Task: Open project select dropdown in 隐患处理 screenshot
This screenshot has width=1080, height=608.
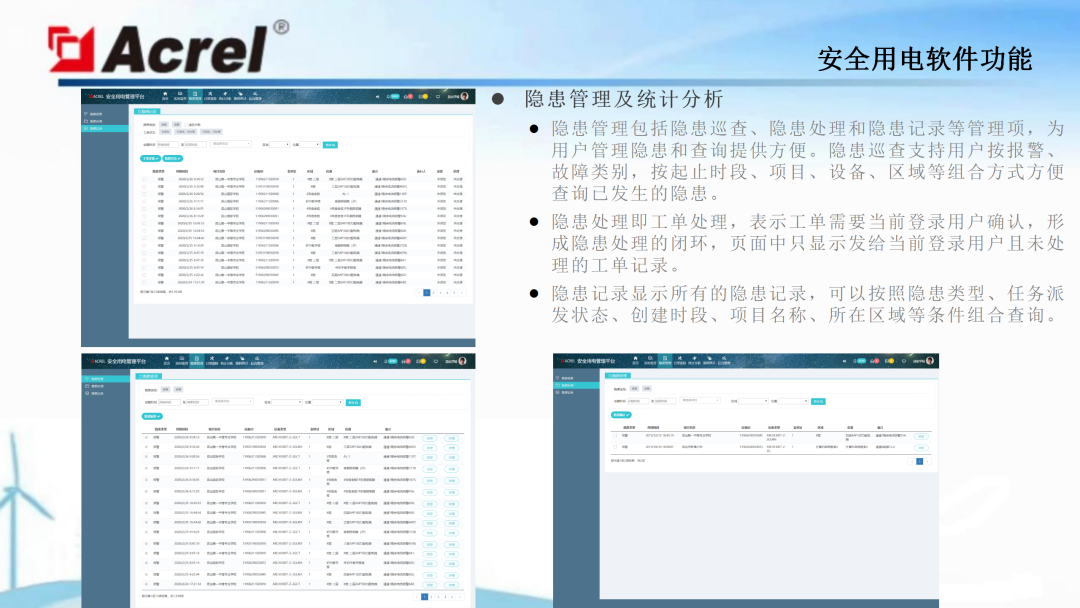Action: pyautogui.click(x=700, y=400)
